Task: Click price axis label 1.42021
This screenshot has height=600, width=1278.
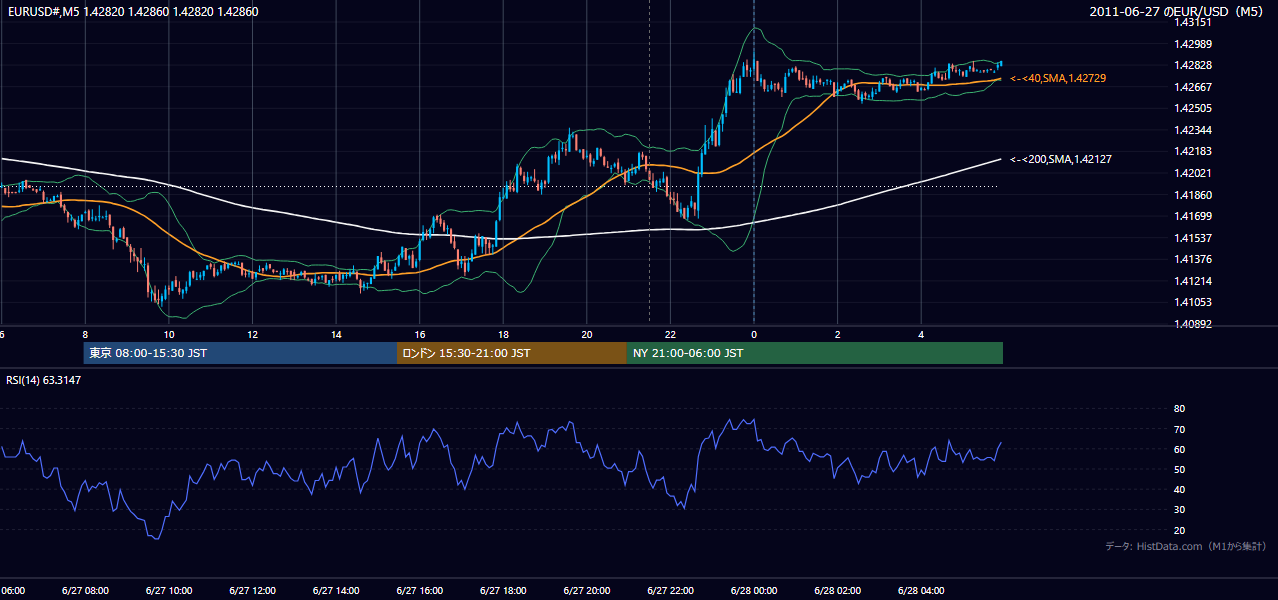Action: point(1193,173)
